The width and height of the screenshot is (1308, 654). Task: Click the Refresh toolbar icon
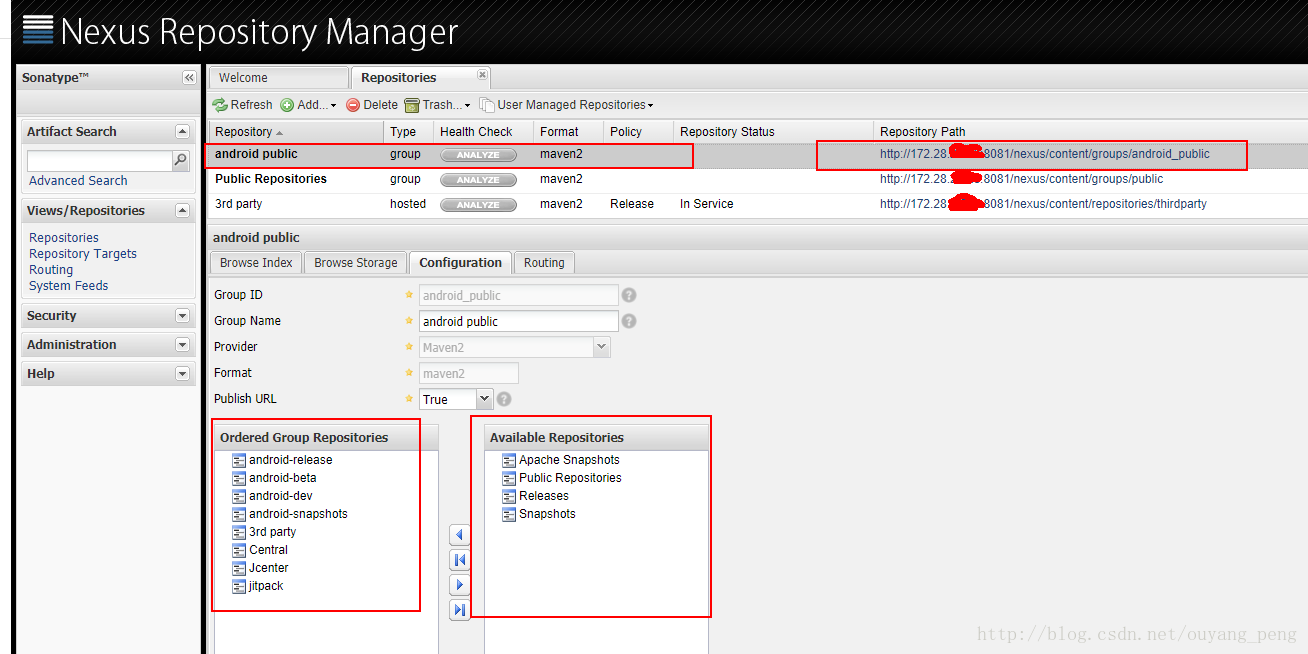click(220, 105)
